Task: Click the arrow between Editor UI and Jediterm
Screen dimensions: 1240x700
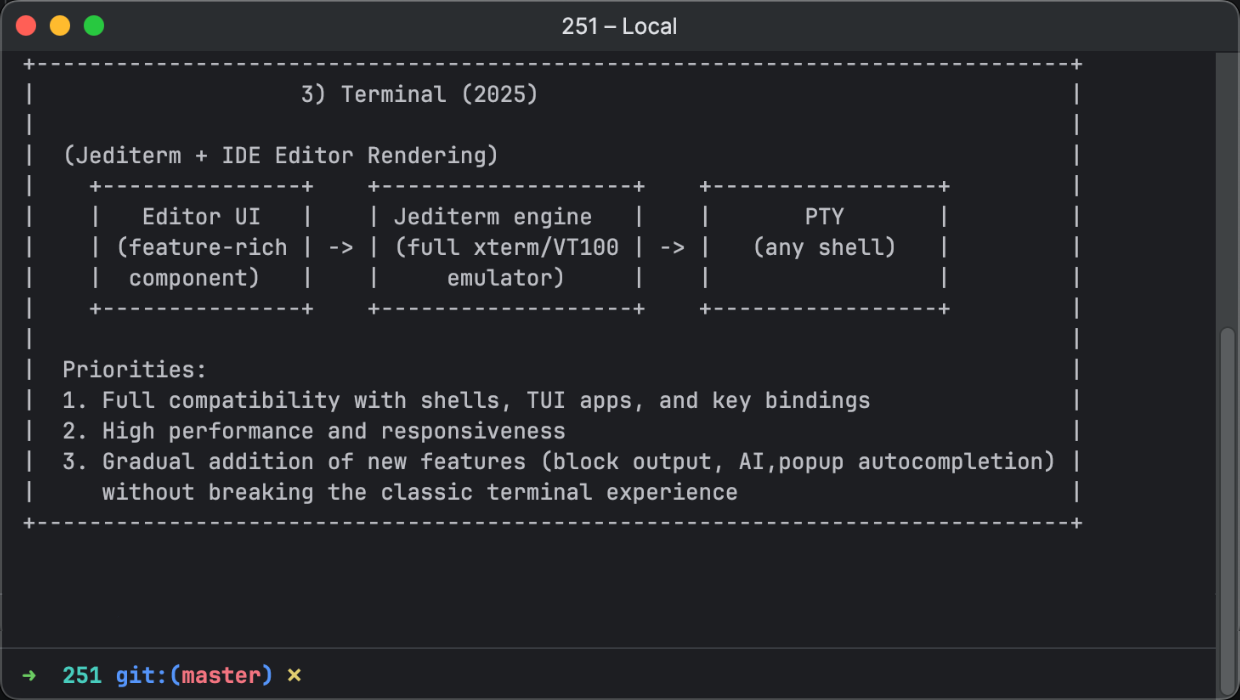Action: click(341, 248)
